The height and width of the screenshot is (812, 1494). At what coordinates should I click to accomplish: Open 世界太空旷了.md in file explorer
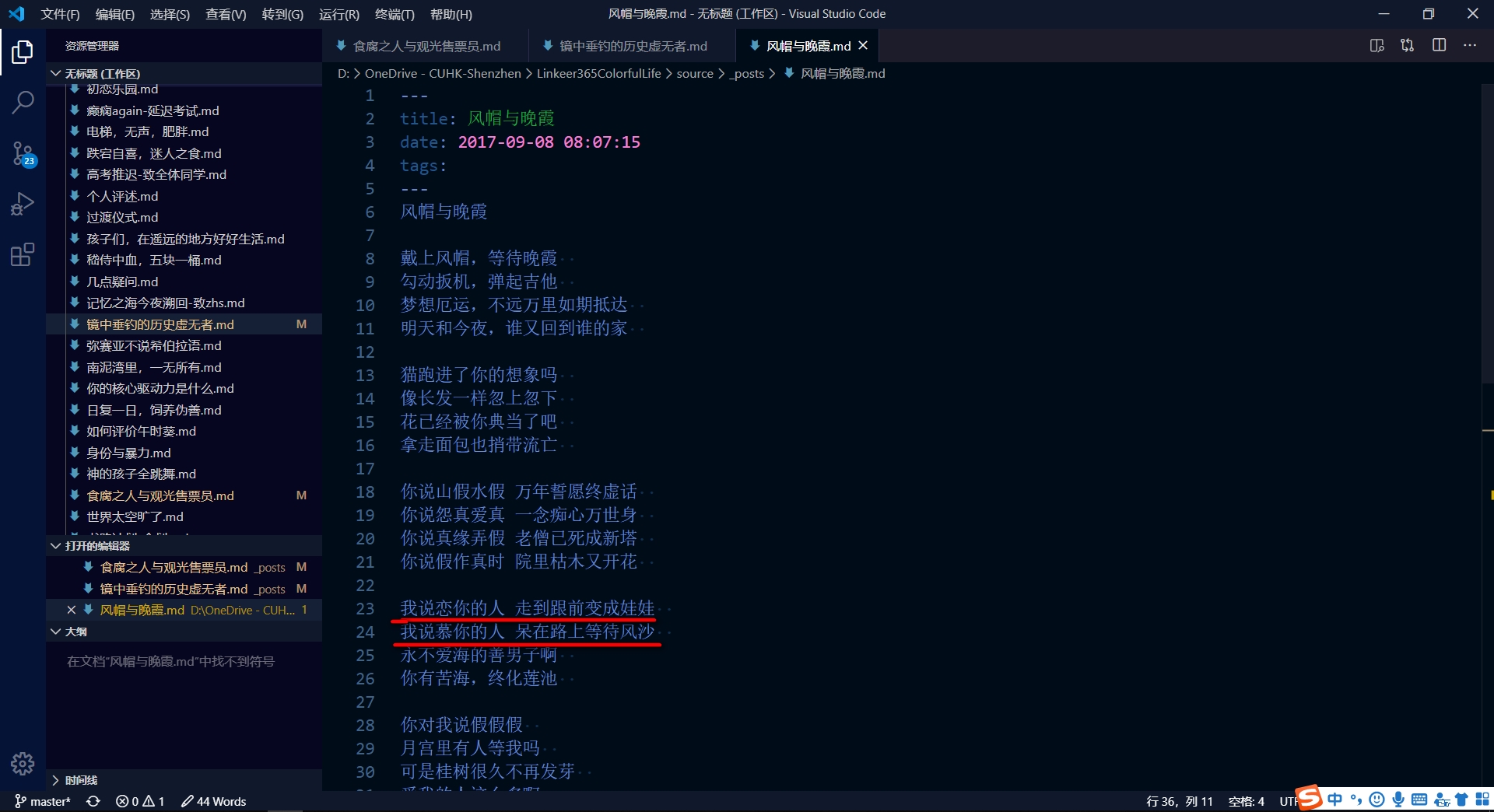pos(135,516)
